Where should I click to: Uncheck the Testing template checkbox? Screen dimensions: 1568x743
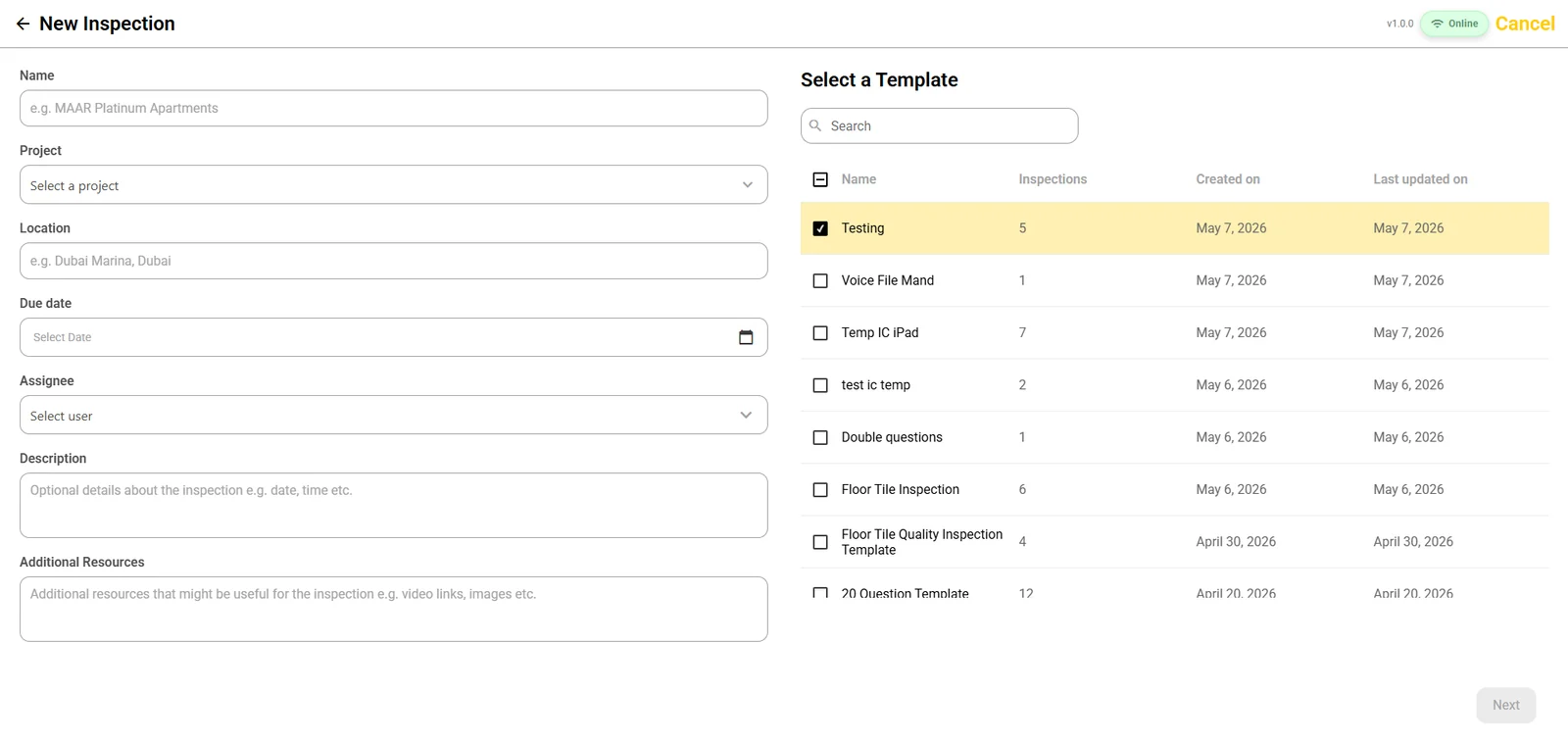point(820,228)
